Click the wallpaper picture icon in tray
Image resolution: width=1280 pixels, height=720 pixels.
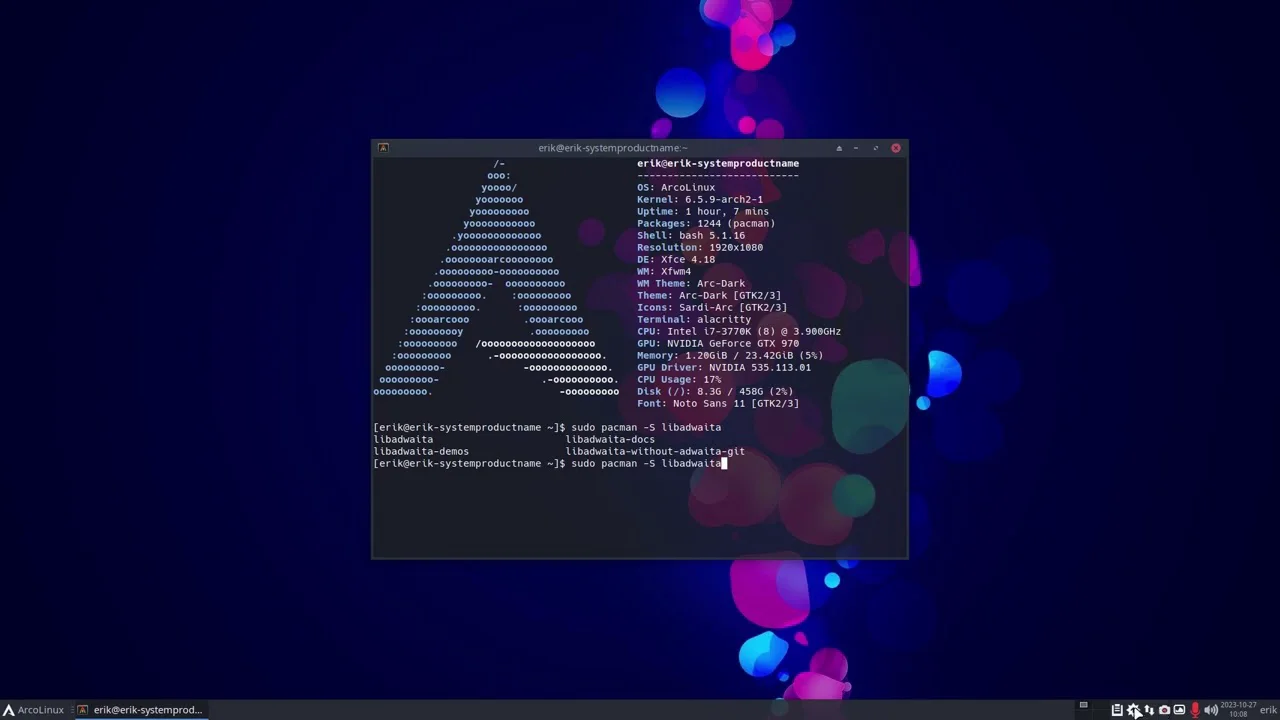coord(1179,710)
